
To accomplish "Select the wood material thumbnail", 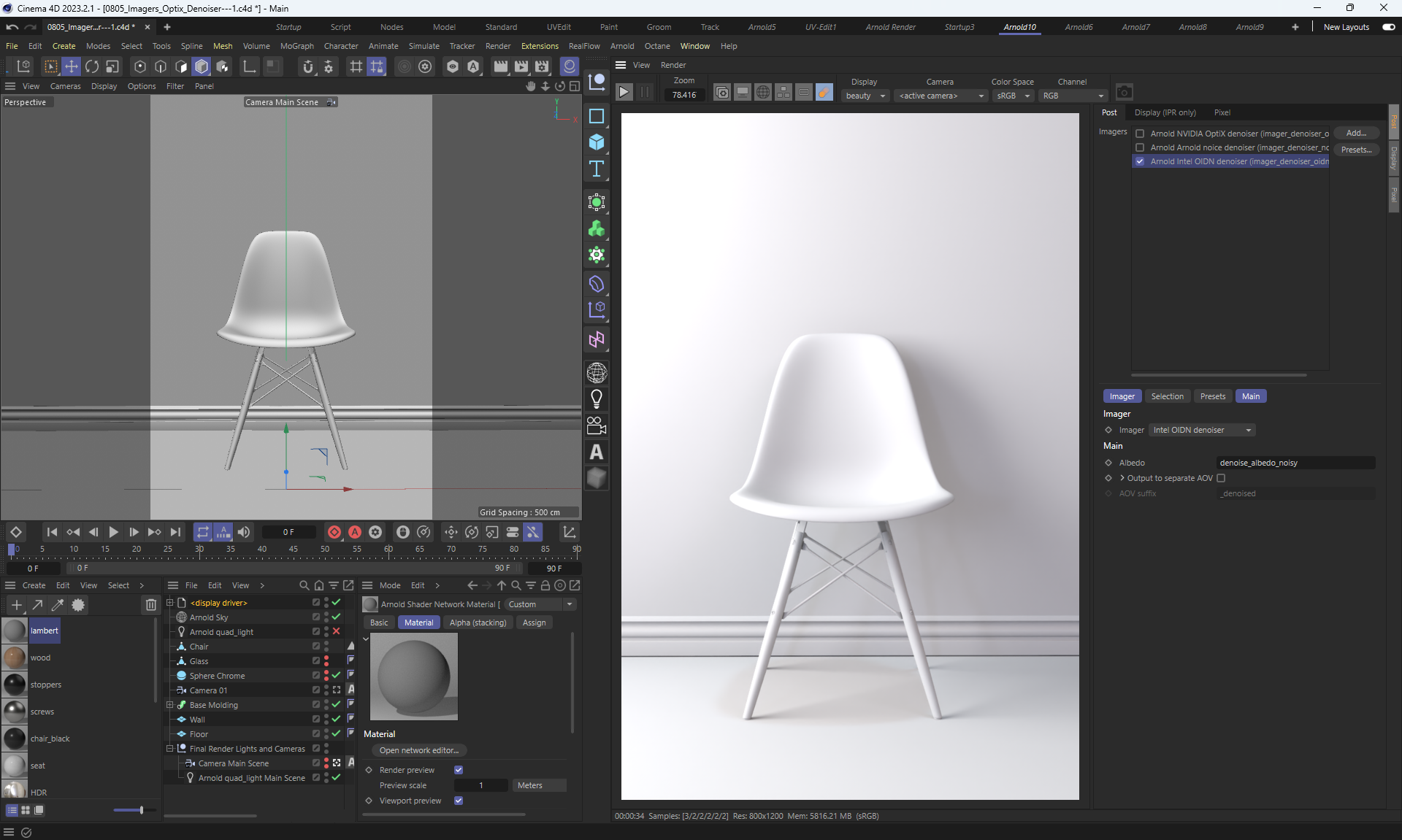I will pyautogui.click(x=15, y=658).
